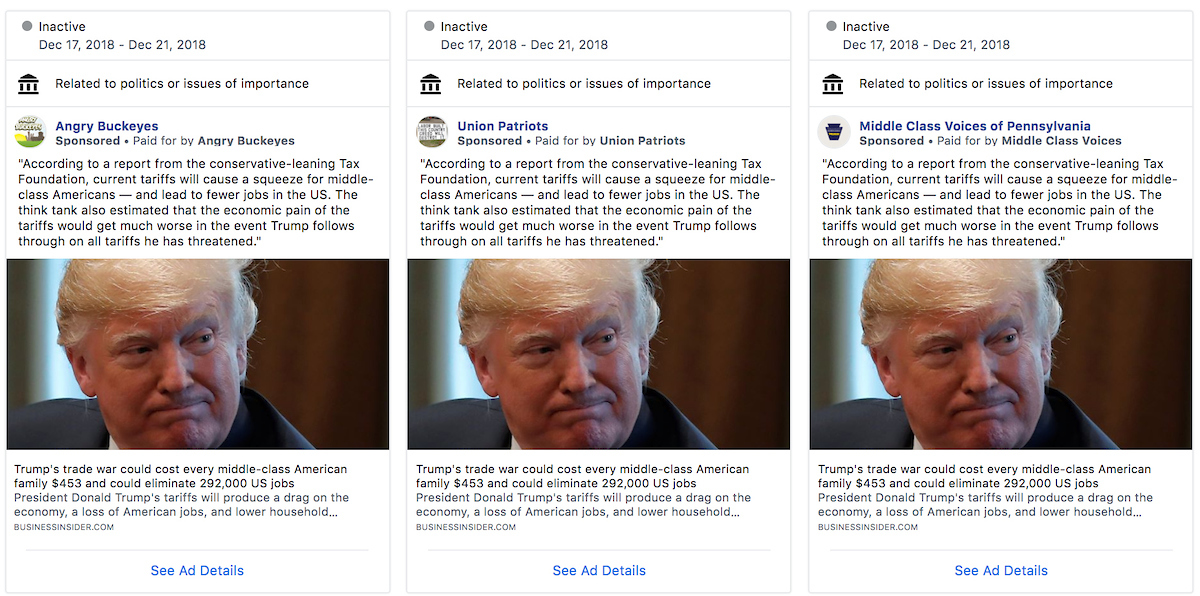Click the politics building icon in Union Patriots card
Image resolution: width=1200 pixels, height=596 pixels.
[x=431, y=84]
